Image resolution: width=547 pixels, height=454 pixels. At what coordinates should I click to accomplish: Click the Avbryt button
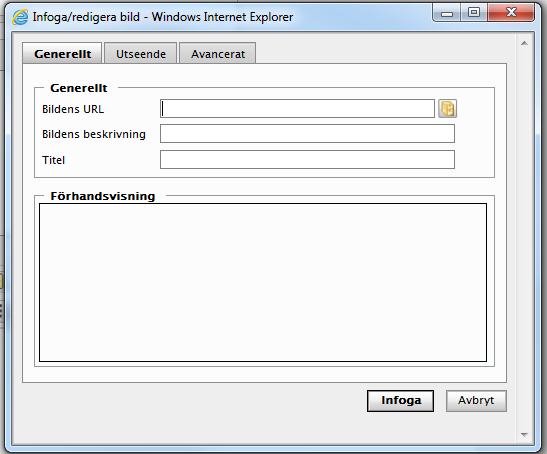(476, 401)
